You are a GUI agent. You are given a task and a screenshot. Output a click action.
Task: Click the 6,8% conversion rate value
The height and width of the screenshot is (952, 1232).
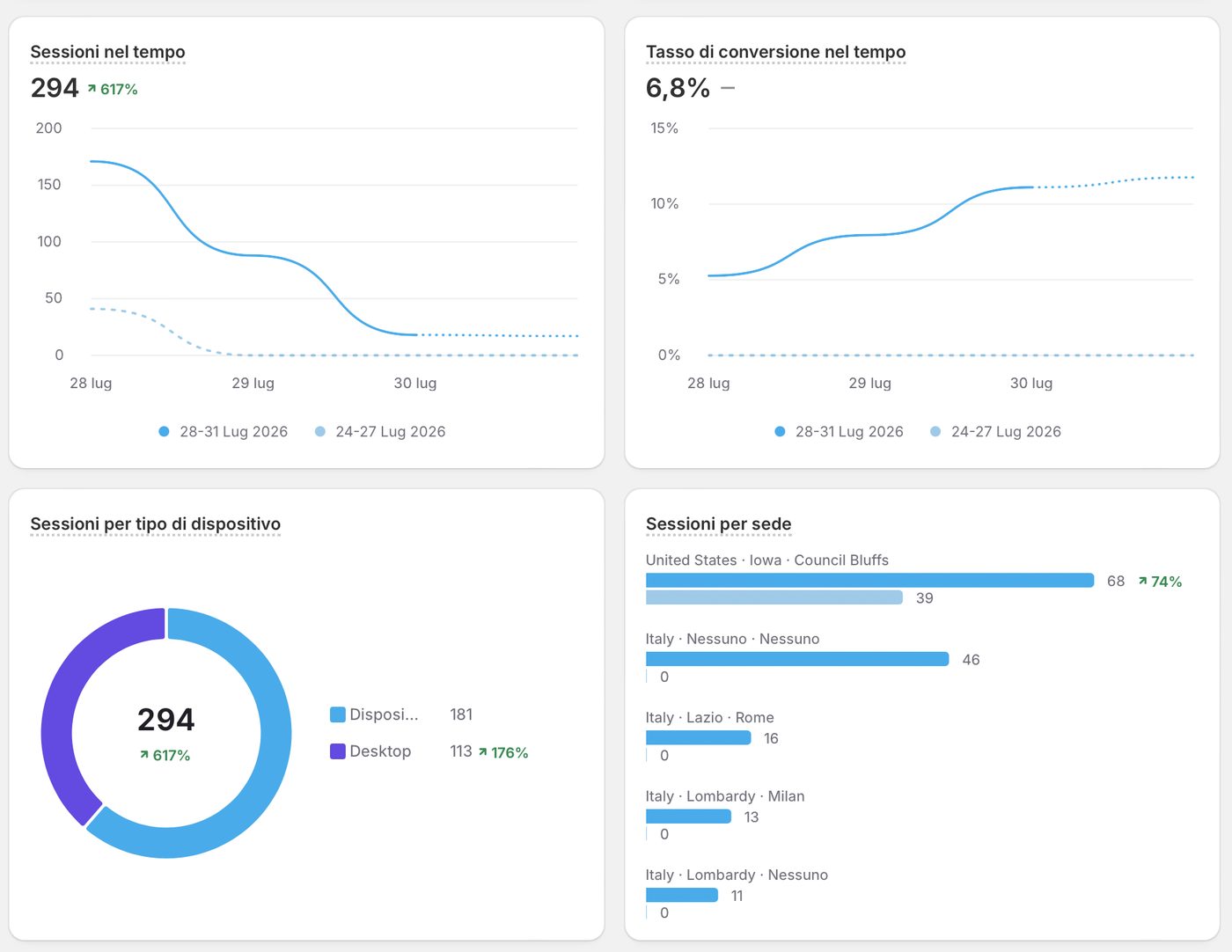tap(678, 88)
